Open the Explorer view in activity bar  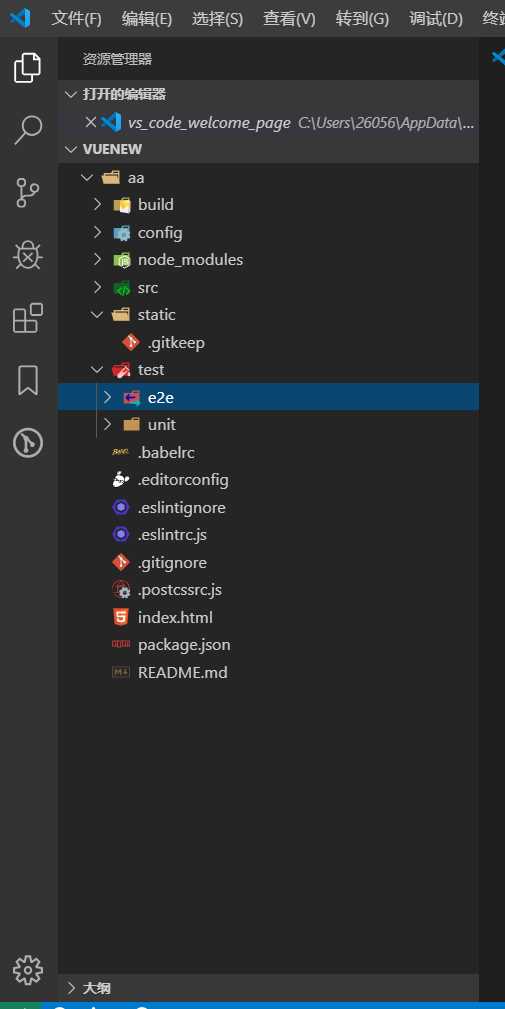(28, 68)
